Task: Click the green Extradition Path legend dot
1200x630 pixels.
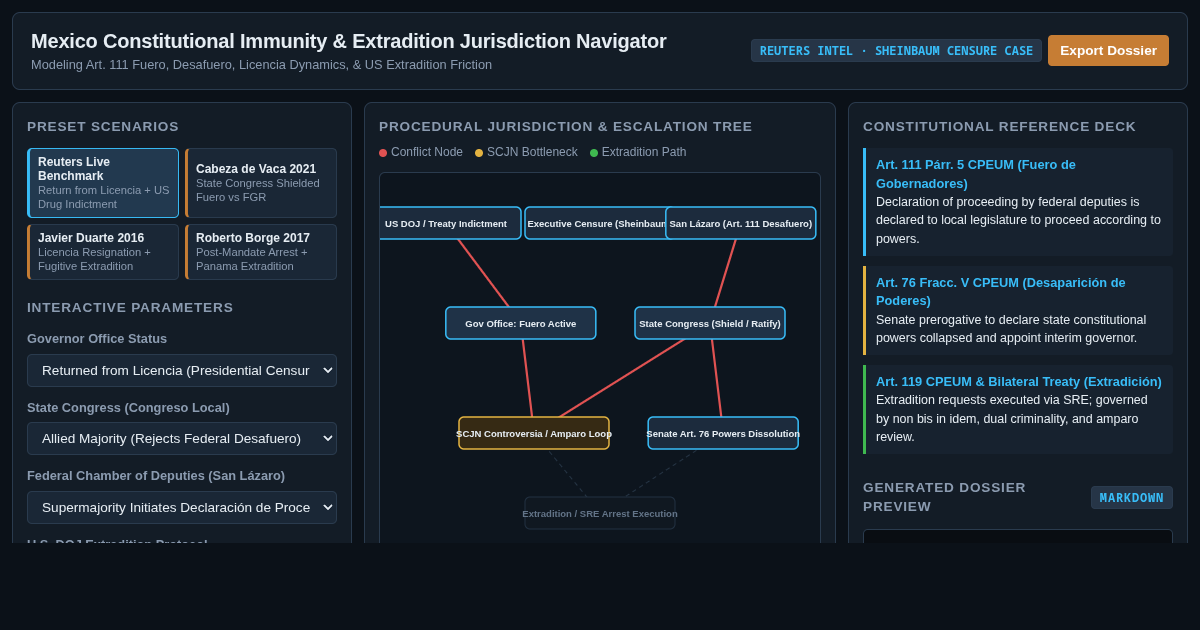Action: 594,153
